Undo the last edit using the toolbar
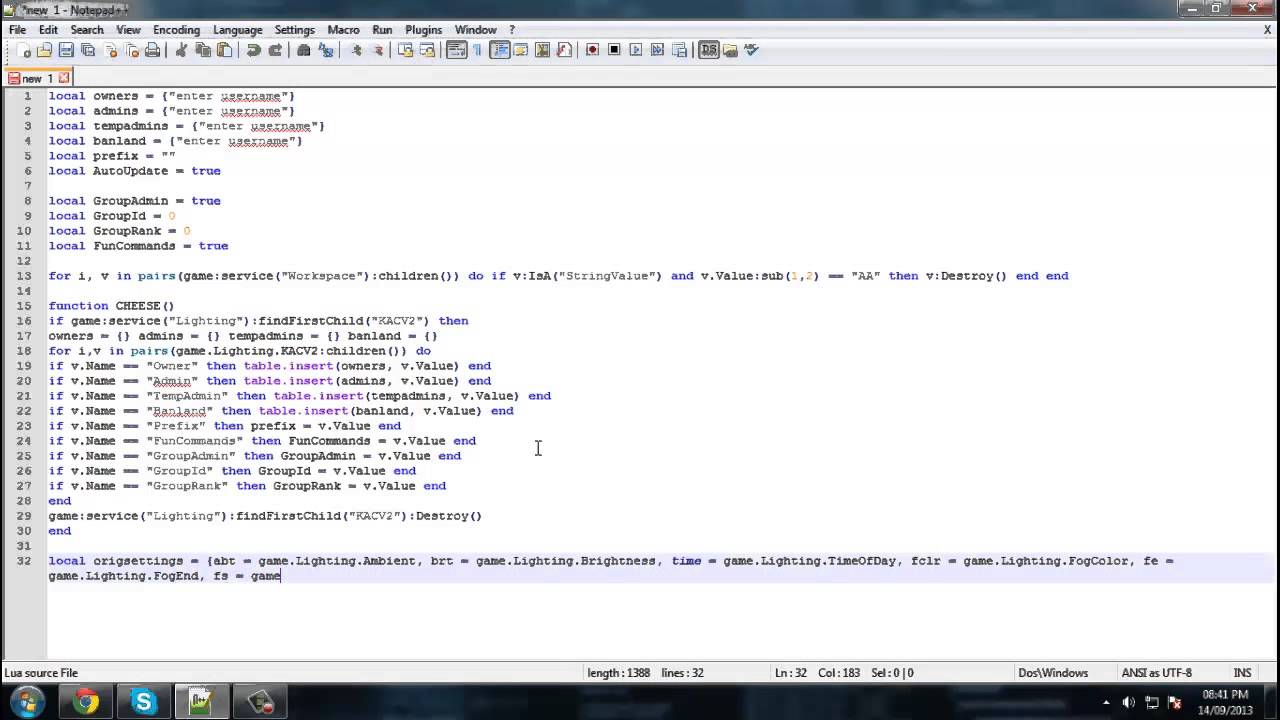The width and height of the screenshot is (1280, 720). [x=253, y=50]
